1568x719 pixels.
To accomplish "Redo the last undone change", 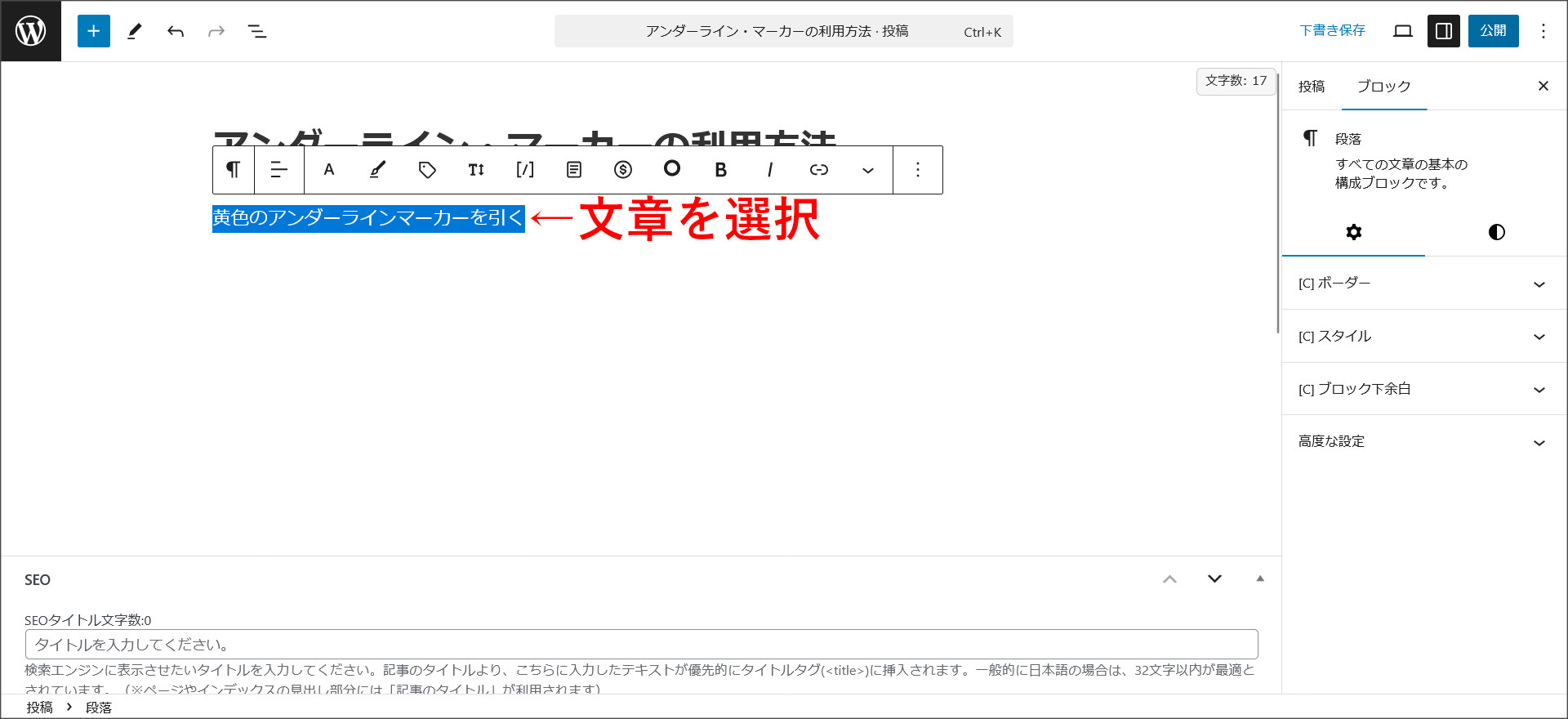I will [216, 31].
